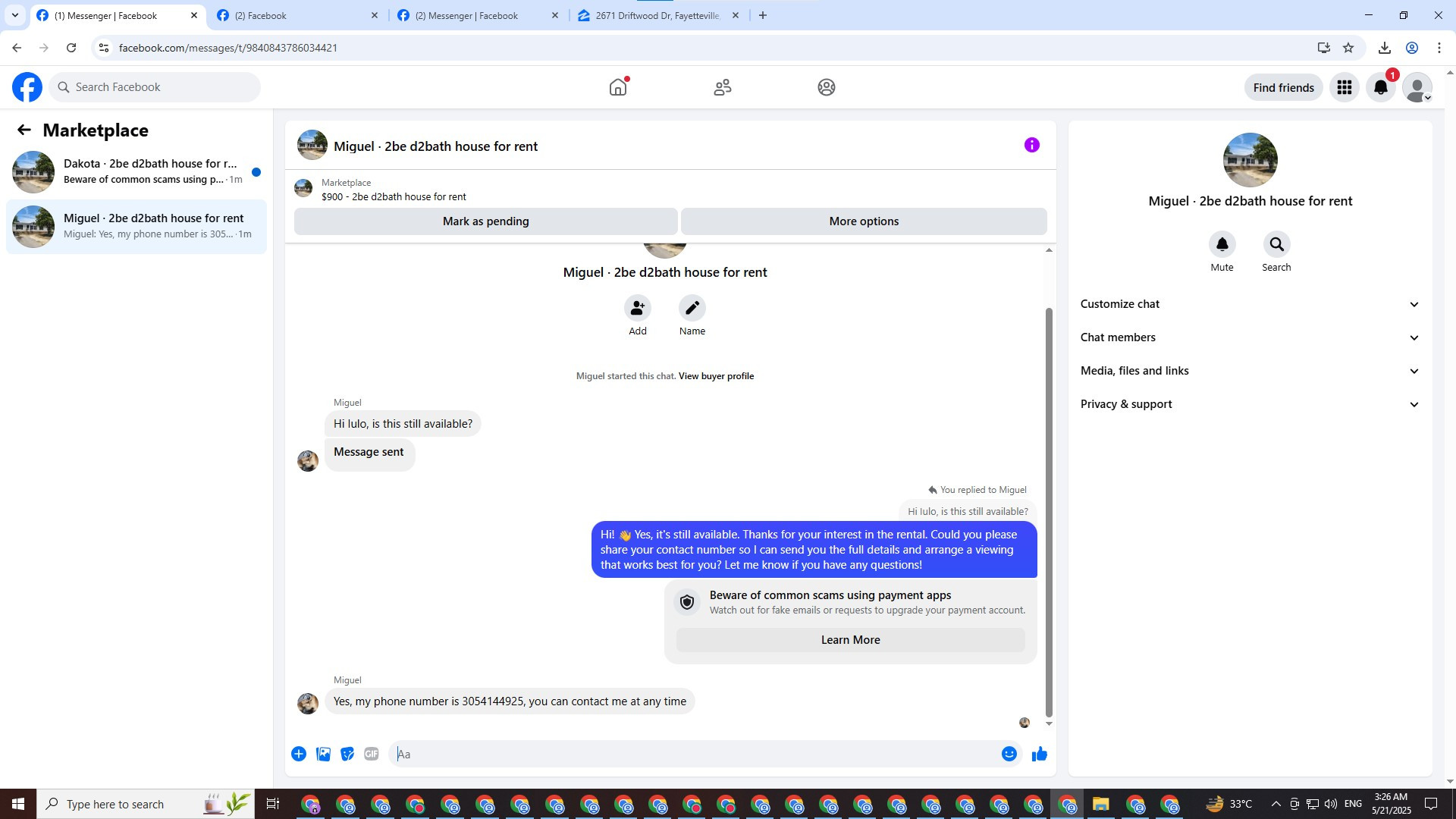Open more actions plus icon
Viewport: 1456px width, 819px height.
click(x=299, y=754)
